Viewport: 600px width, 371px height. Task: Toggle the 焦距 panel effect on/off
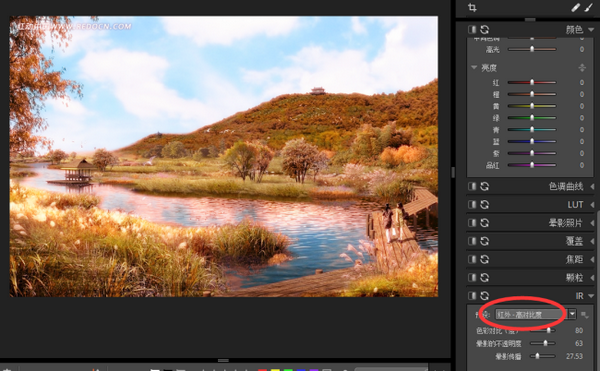472,259
